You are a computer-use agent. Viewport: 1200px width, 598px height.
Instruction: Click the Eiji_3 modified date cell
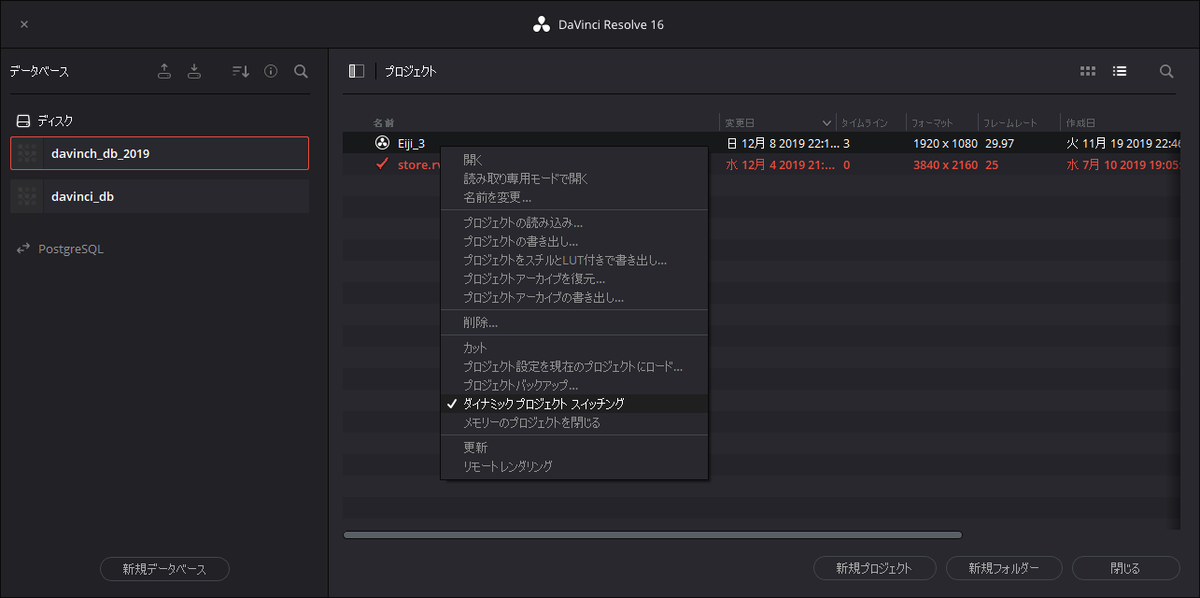coord(781,143)
